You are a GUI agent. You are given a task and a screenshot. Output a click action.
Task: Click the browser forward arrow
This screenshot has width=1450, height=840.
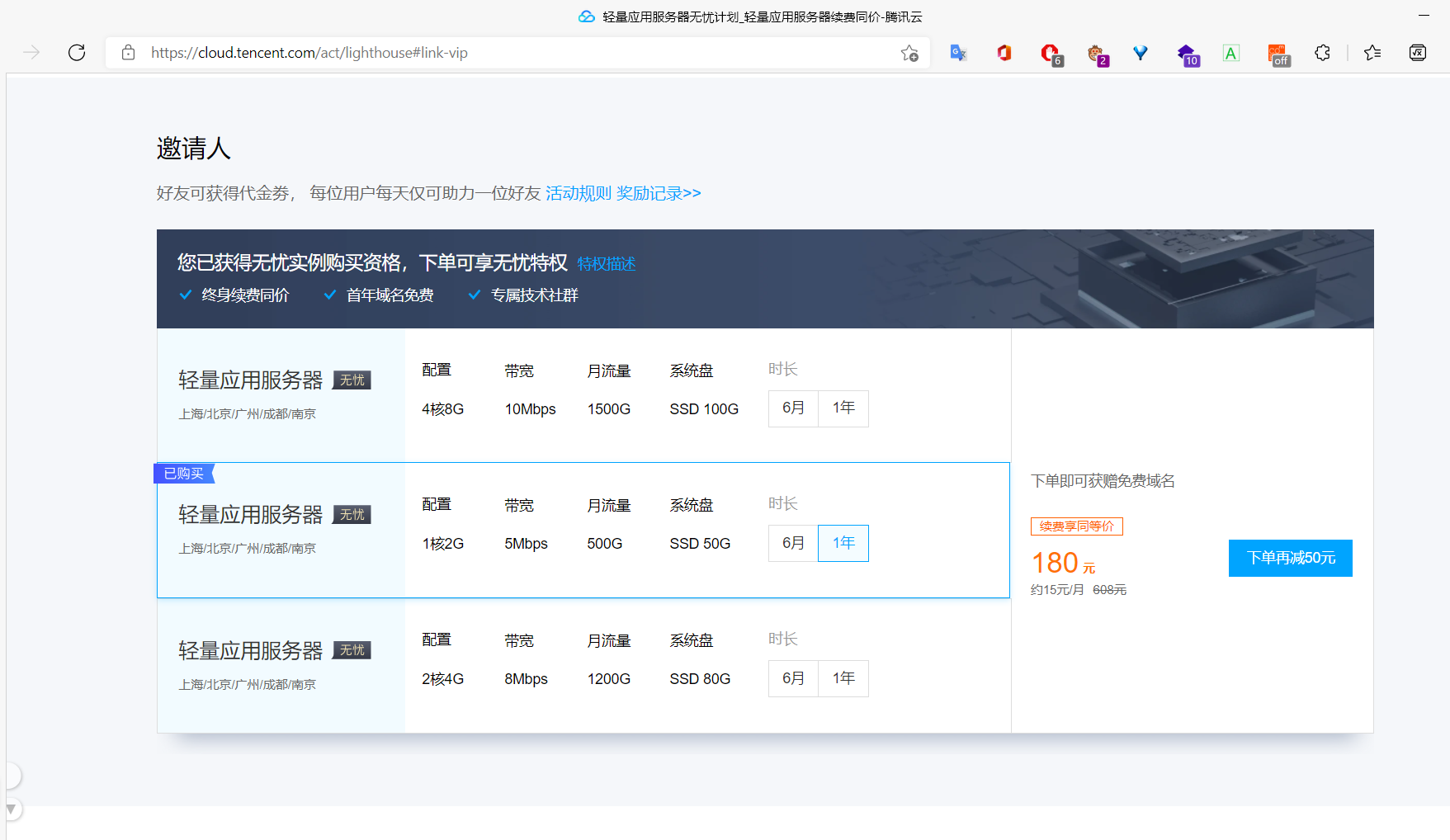click(31, 53)
